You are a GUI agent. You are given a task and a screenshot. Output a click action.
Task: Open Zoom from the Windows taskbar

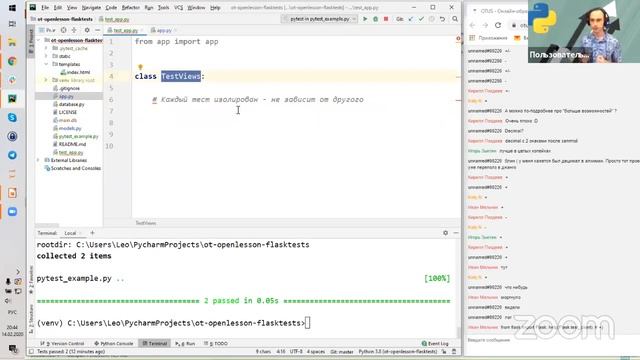click(12, 211)
